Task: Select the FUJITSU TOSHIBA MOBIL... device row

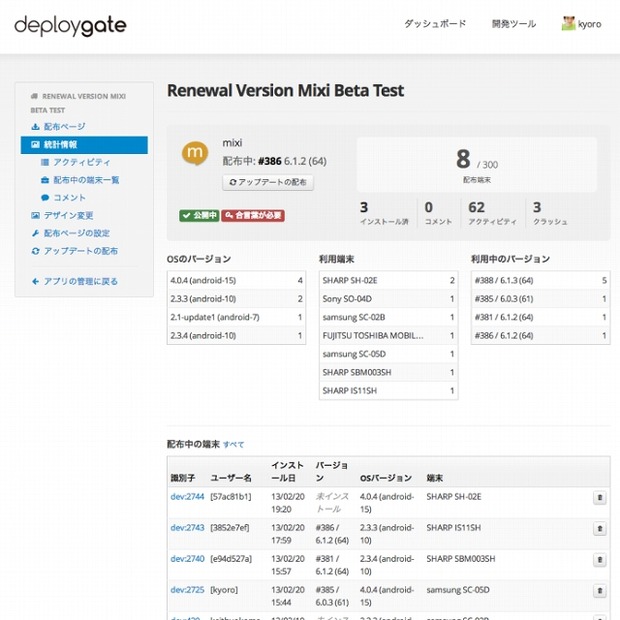Action: pyautogui.click(x=389, y=336)
